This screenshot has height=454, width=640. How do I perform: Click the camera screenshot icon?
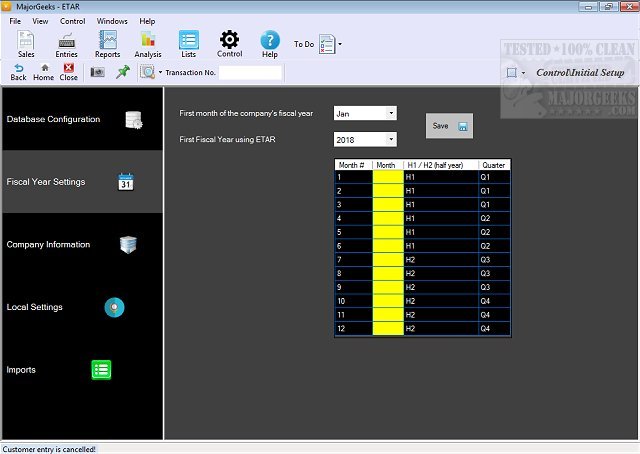coord(98,72)
